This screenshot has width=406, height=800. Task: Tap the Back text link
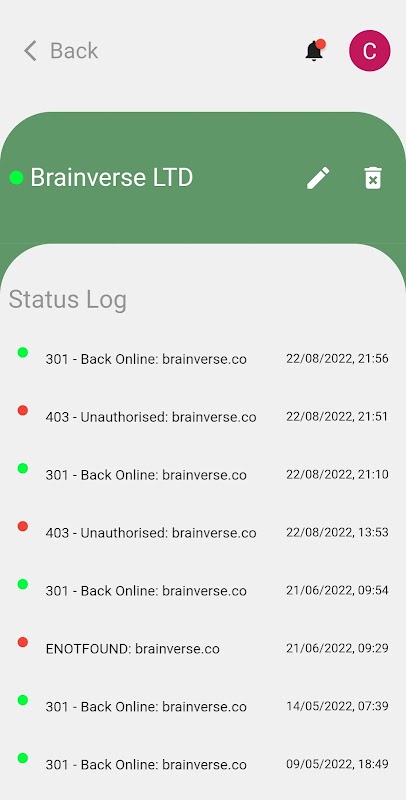tap(74, 51)
